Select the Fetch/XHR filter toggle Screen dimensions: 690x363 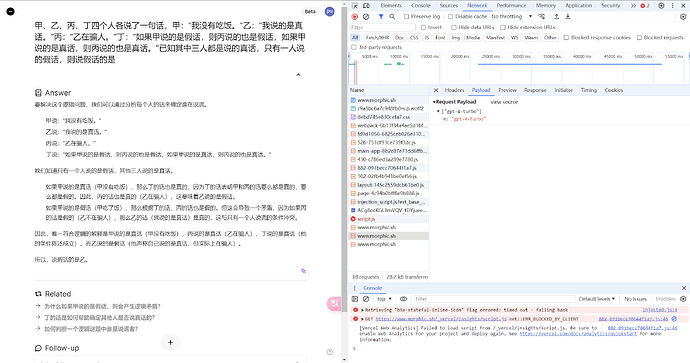(377, 38)
